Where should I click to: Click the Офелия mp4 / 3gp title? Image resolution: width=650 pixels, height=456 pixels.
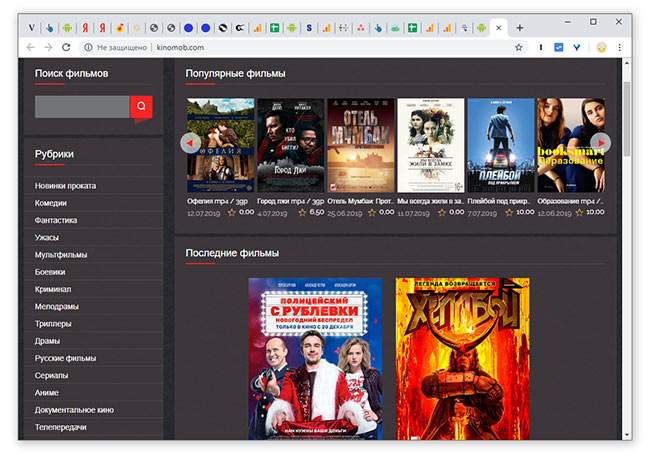pyautogui.click(x=217, y=201)
